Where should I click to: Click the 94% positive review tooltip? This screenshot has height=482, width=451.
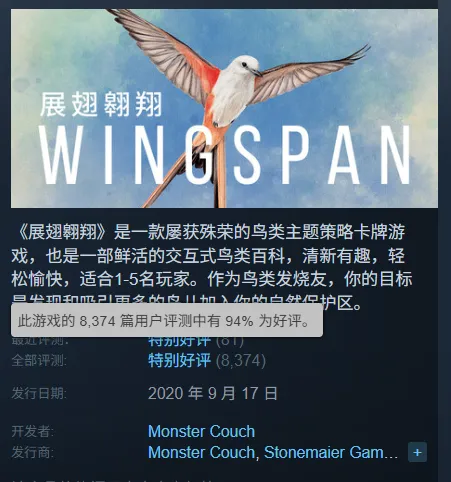click(x=167, y=320)
